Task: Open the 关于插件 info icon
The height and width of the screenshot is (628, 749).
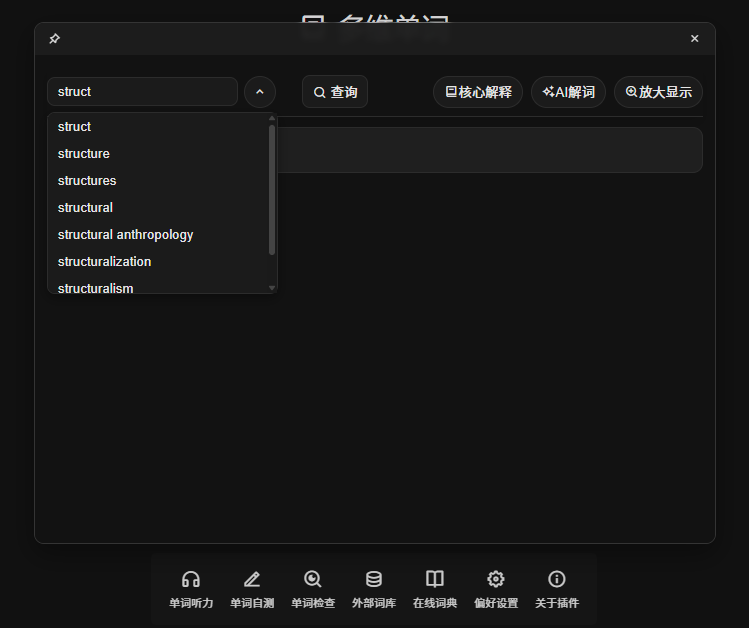Action: (557, 580)
